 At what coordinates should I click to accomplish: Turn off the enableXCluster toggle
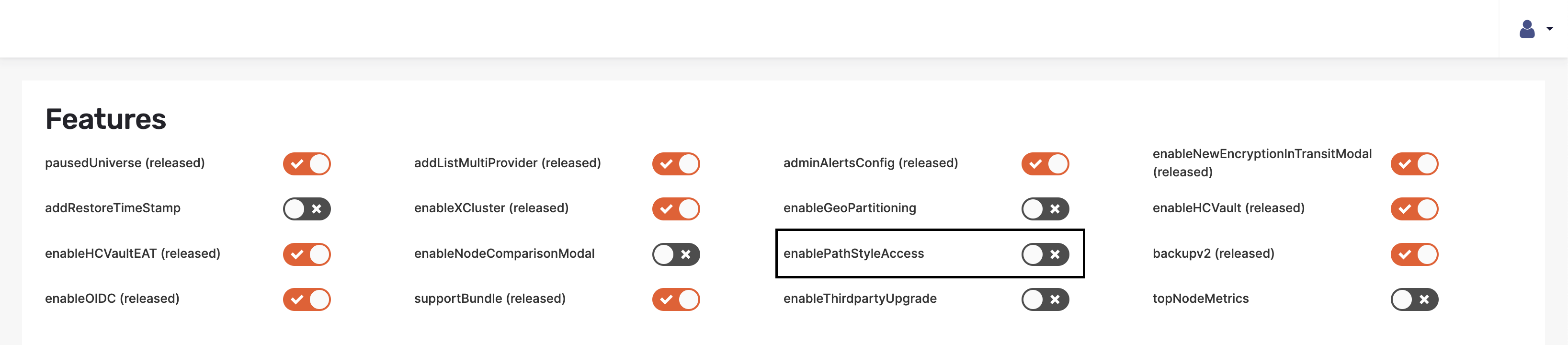pos(676,209)
